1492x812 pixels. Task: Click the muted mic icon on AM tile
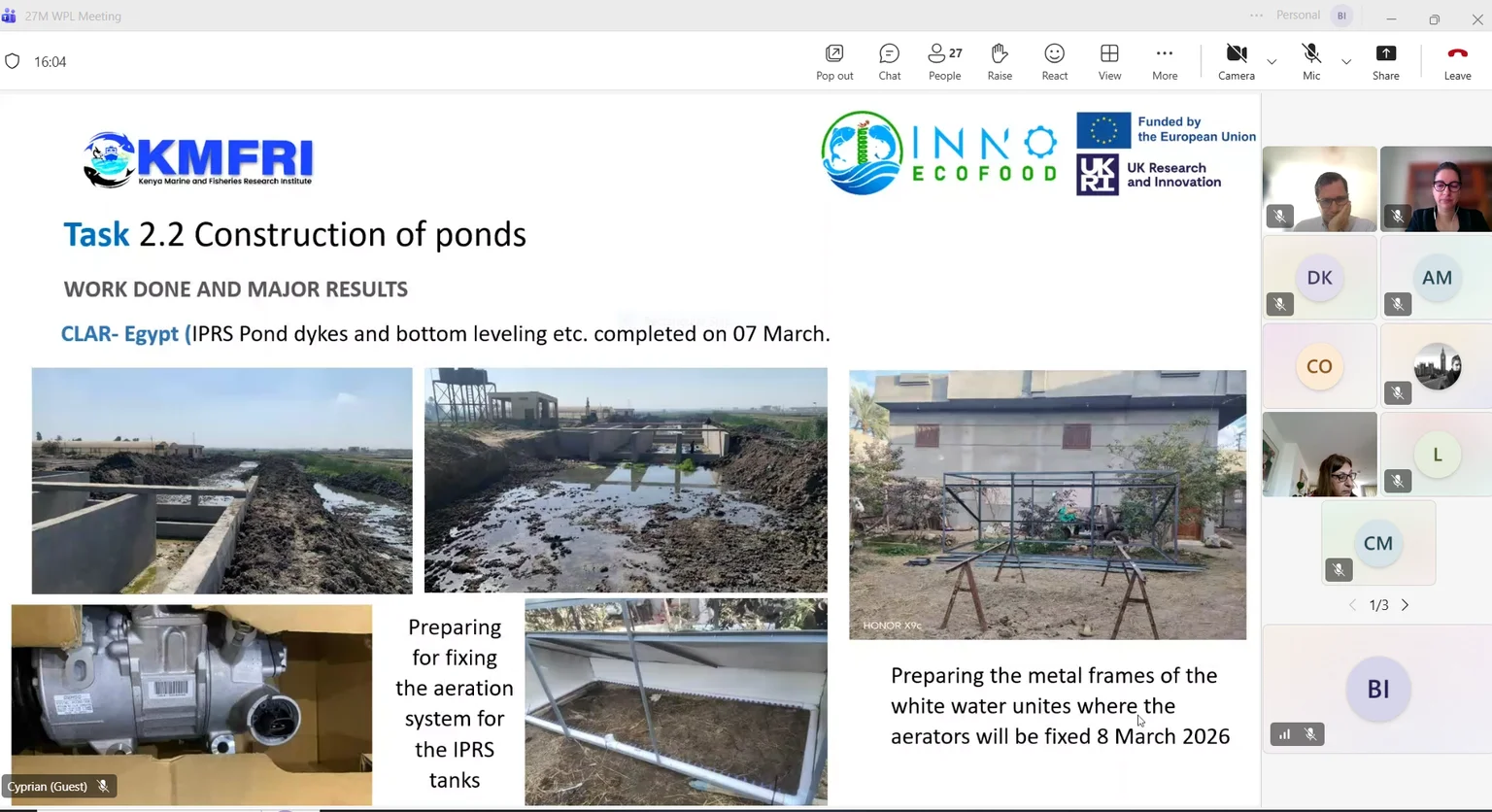1397,304
